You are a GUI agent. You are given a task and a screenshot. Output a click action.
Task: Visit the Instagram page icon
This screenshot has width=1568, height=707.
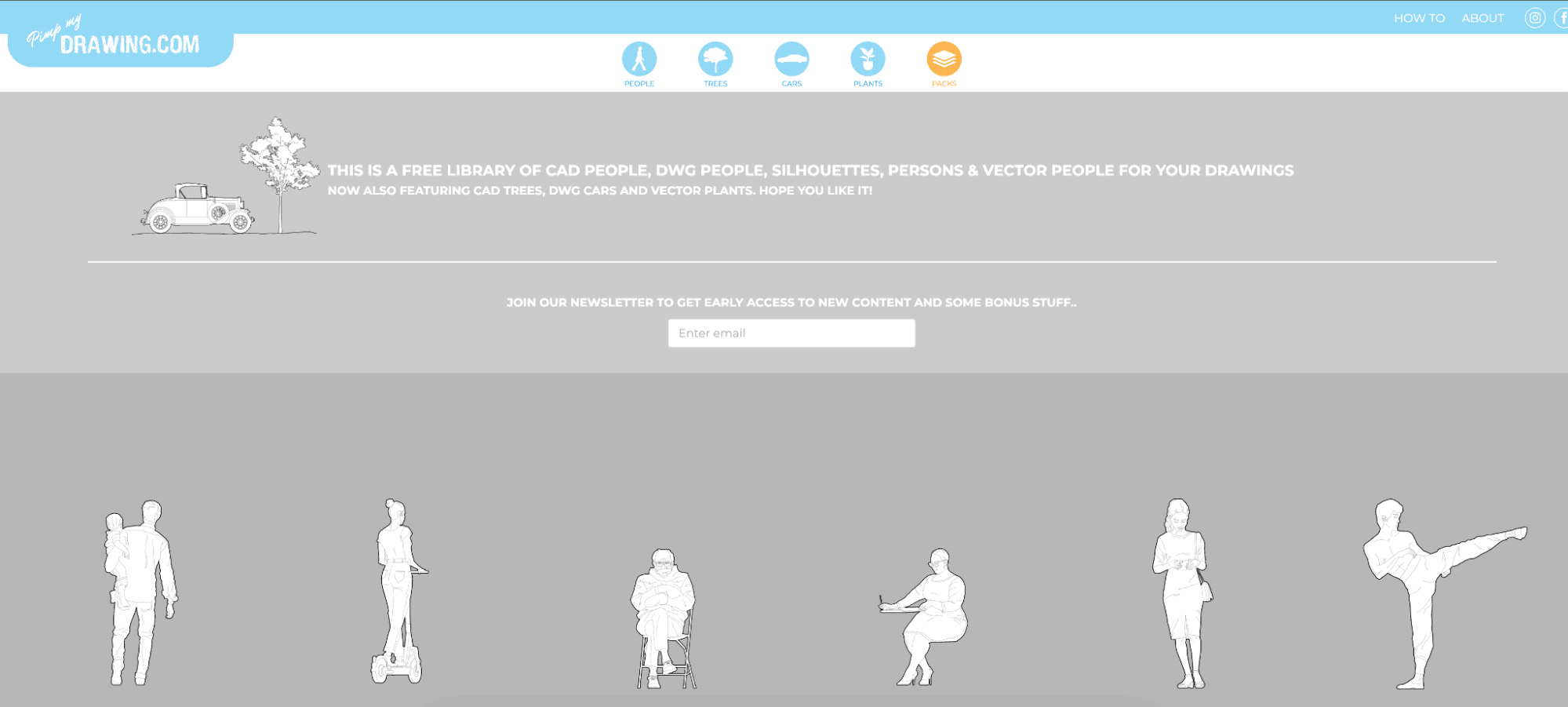point(1535,18)
